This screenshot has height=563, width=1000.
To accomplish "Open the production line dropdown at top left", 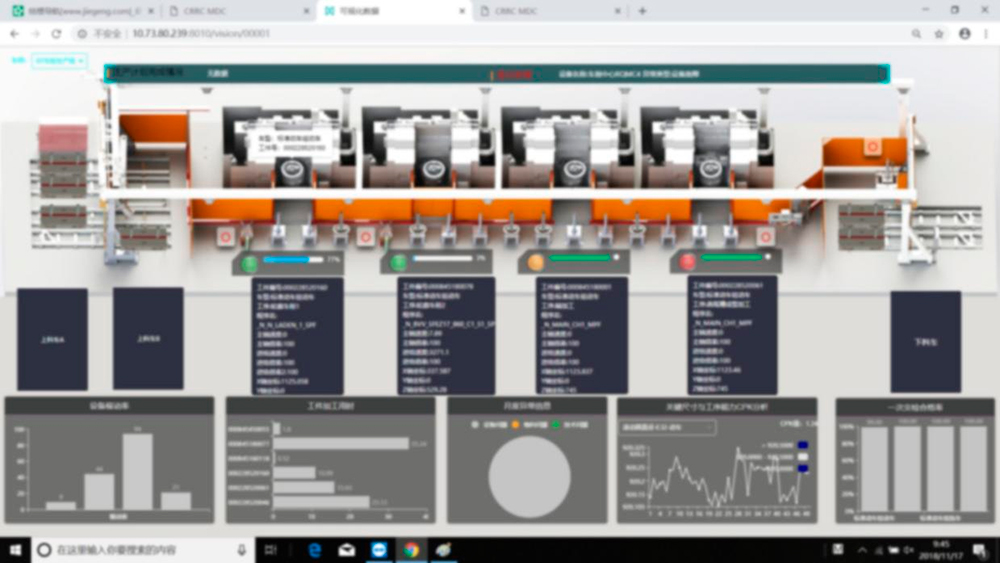I will coord(60,61).
